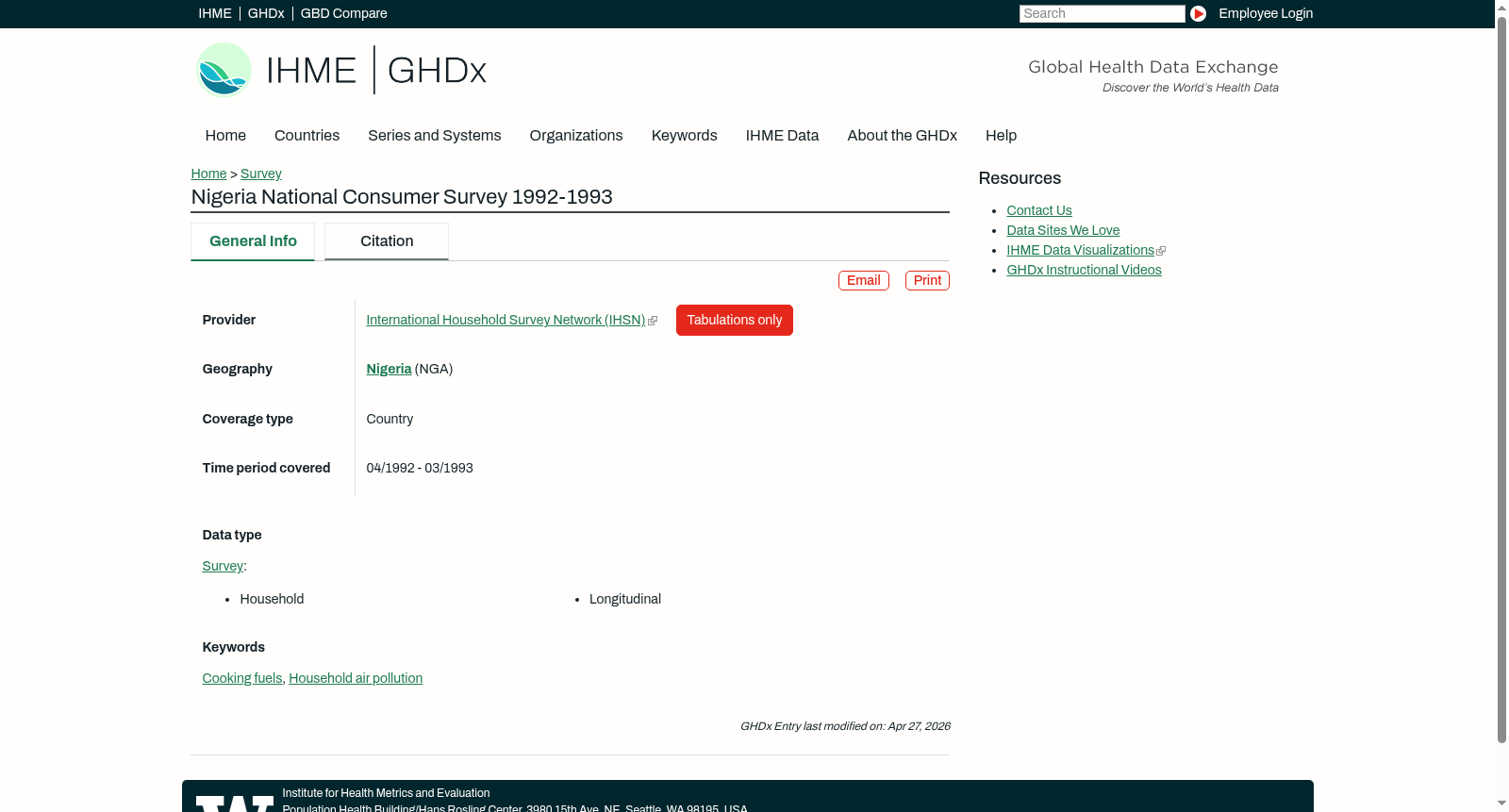The image size is (1509, 812).
Task: Open GHDx Instructional Videos link
Action: (1084, 271)
